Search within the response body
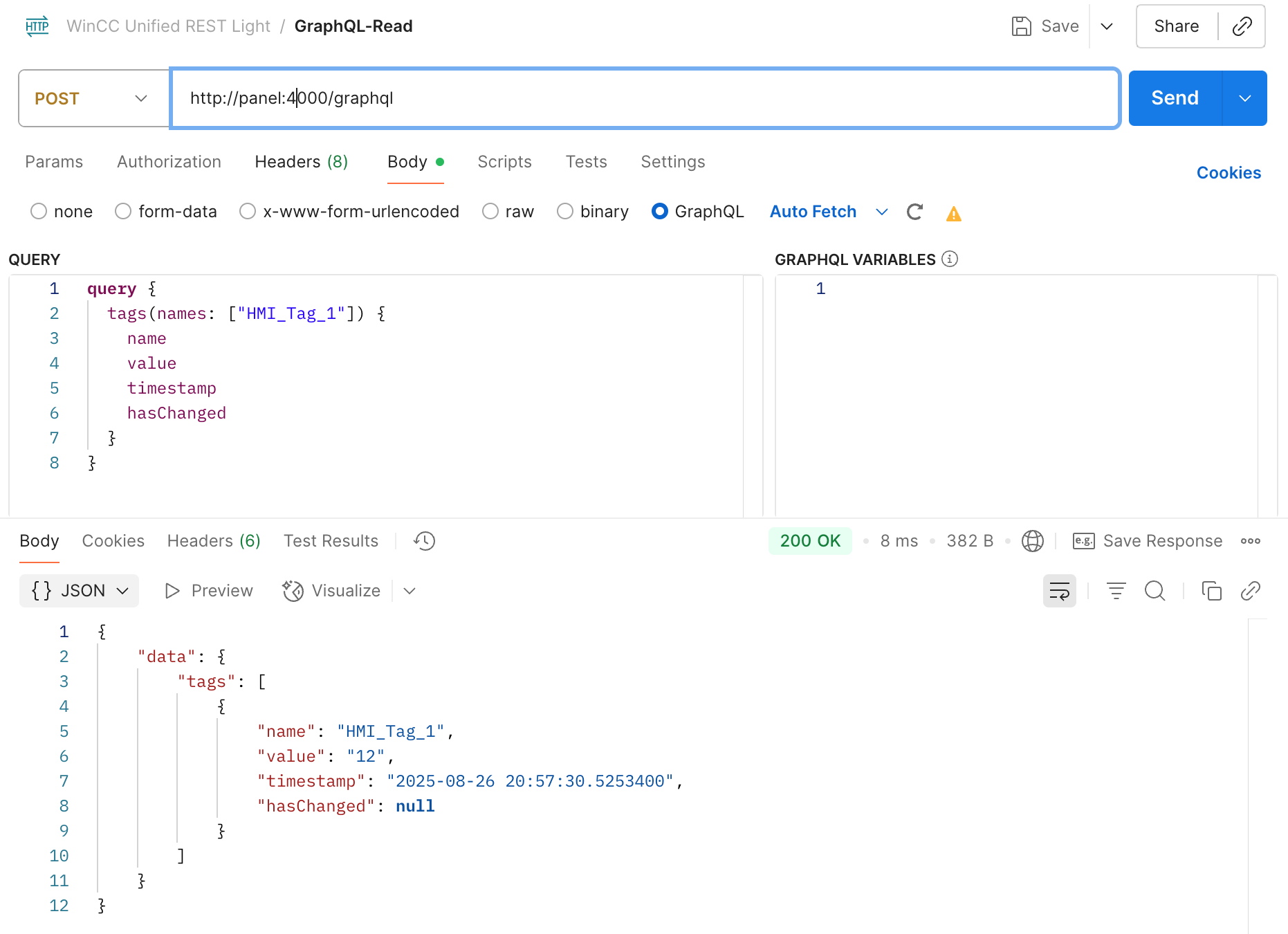The image size is (1288, 934). coord(1154,591)
